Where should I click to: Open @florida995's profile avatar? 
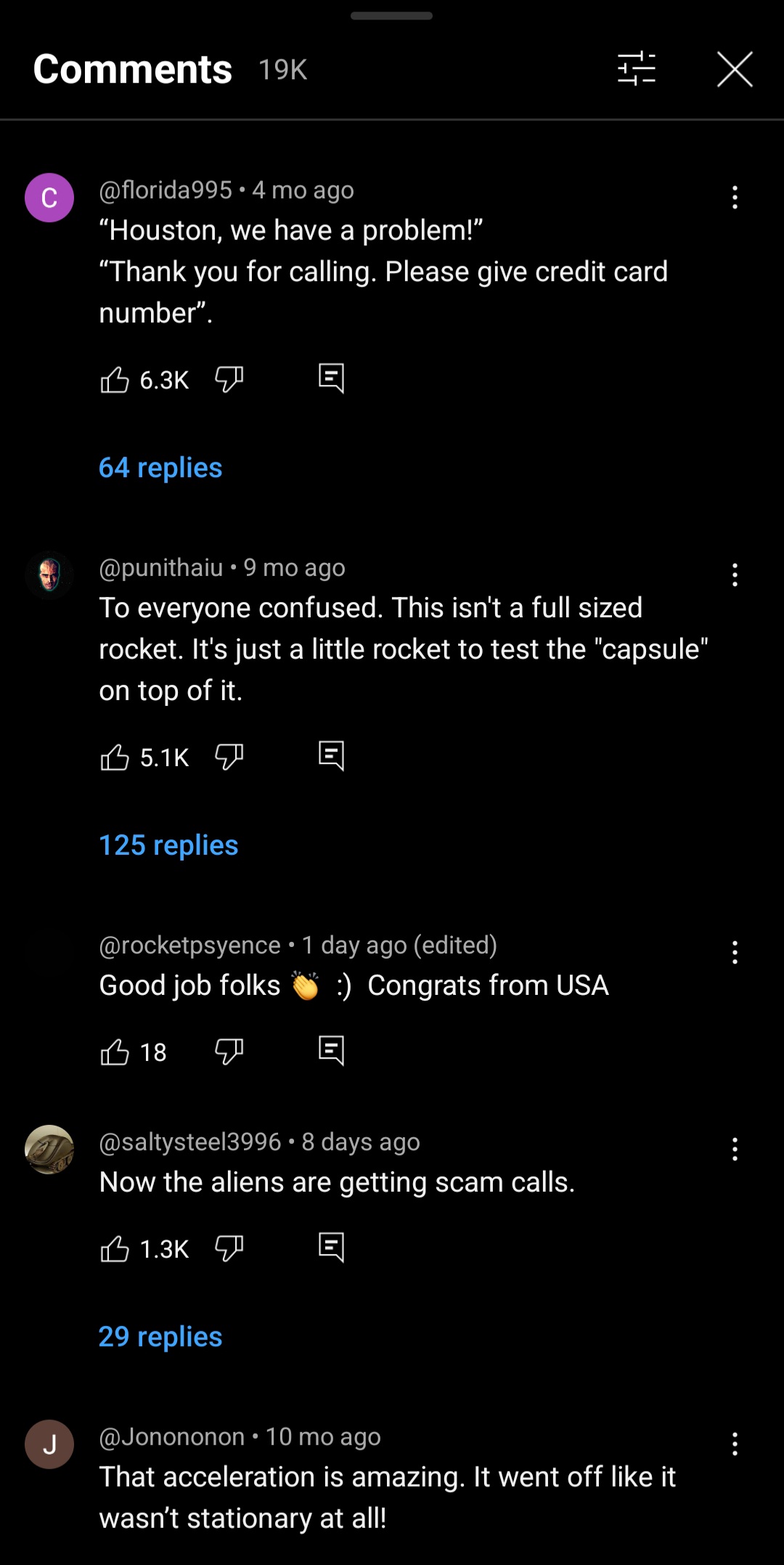[49, 198]
